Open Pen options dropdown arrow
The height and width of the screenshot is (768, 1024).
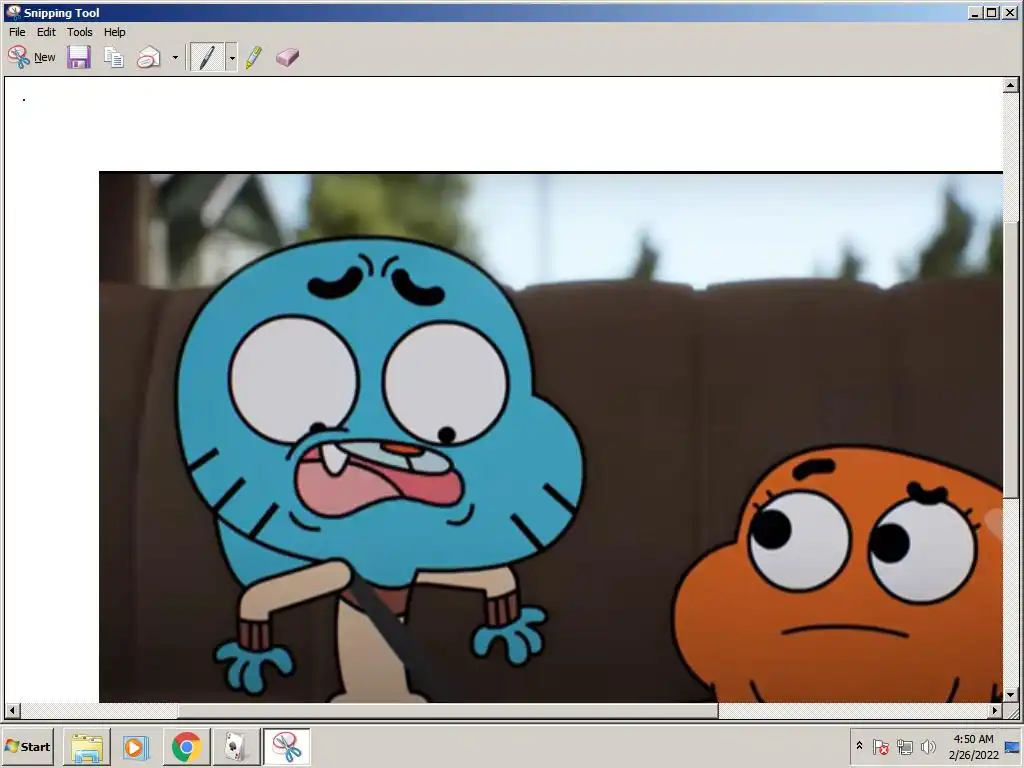pos(232,57)
